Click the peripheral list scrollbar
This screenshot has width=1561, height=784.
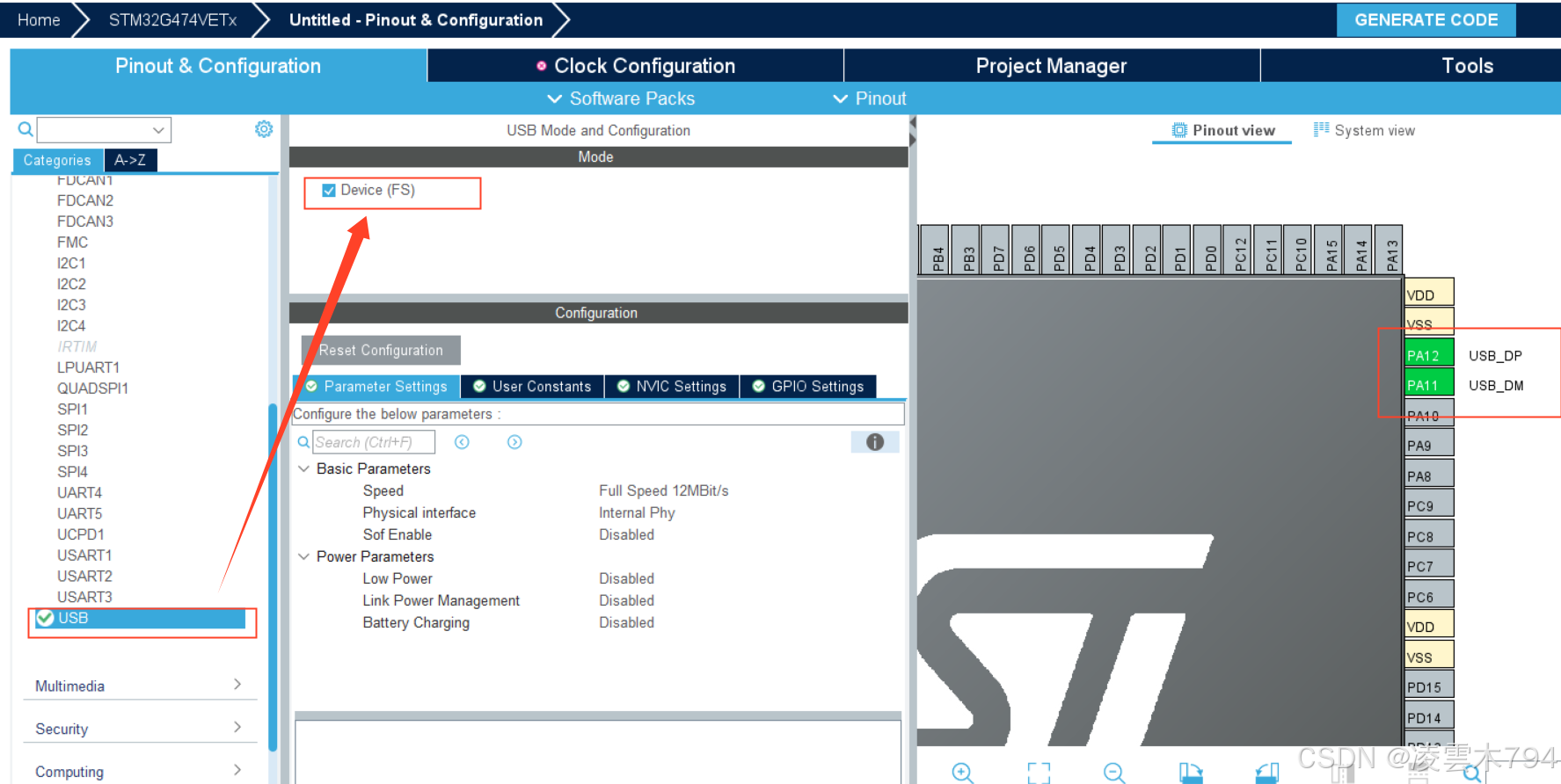pos(273,577)
